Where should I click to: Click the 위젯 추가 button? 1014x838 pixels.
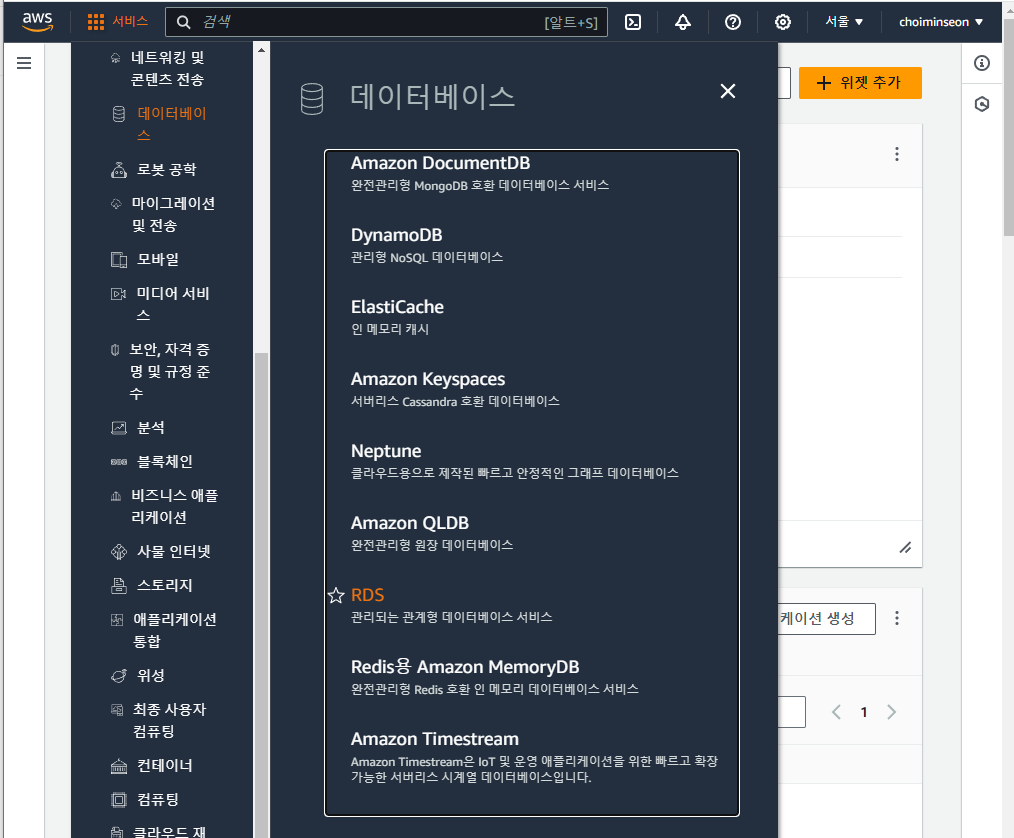860,83
